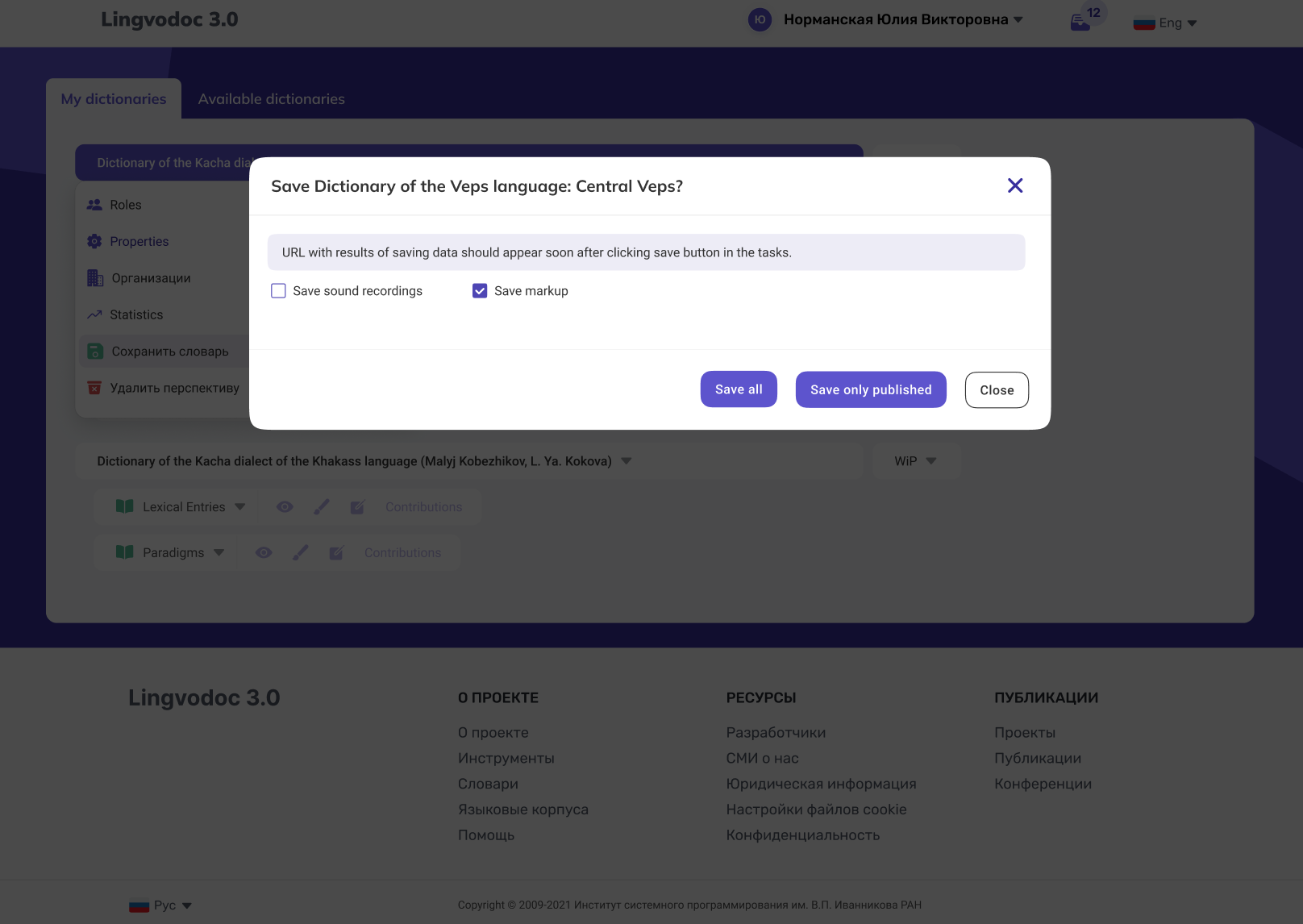The width and height of the screenshot is (1303, 924).
Task: Click the view eye icon for Lexical Entries
Action: (x=285, y=507)
